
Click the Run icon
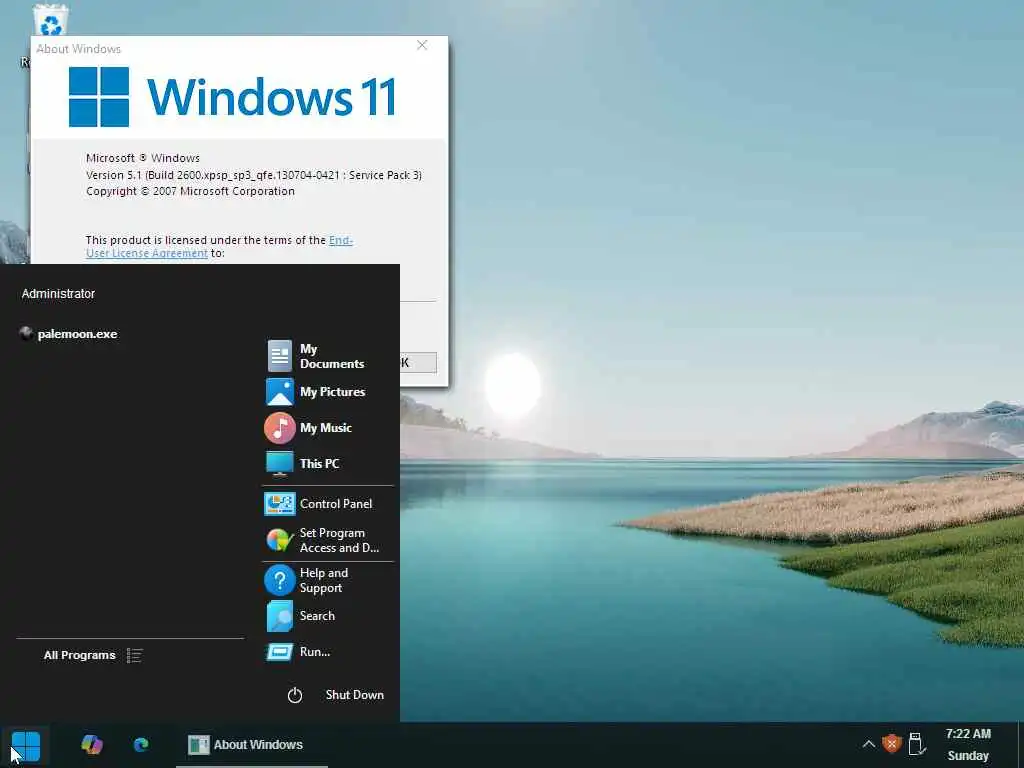tap(280, 652)
